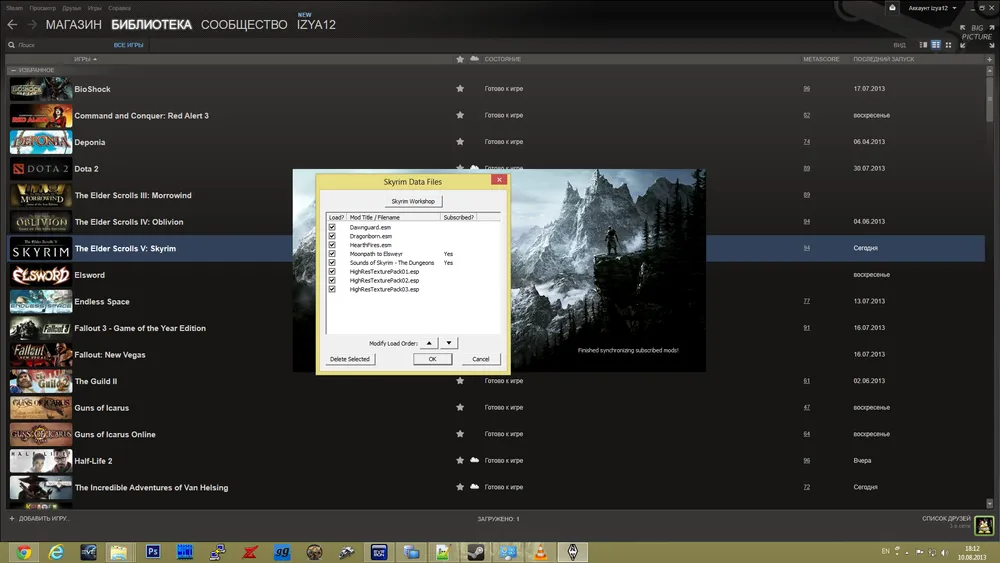1000x563 pixels.
Task: Click the Delete Selected button
Action: 350,359
